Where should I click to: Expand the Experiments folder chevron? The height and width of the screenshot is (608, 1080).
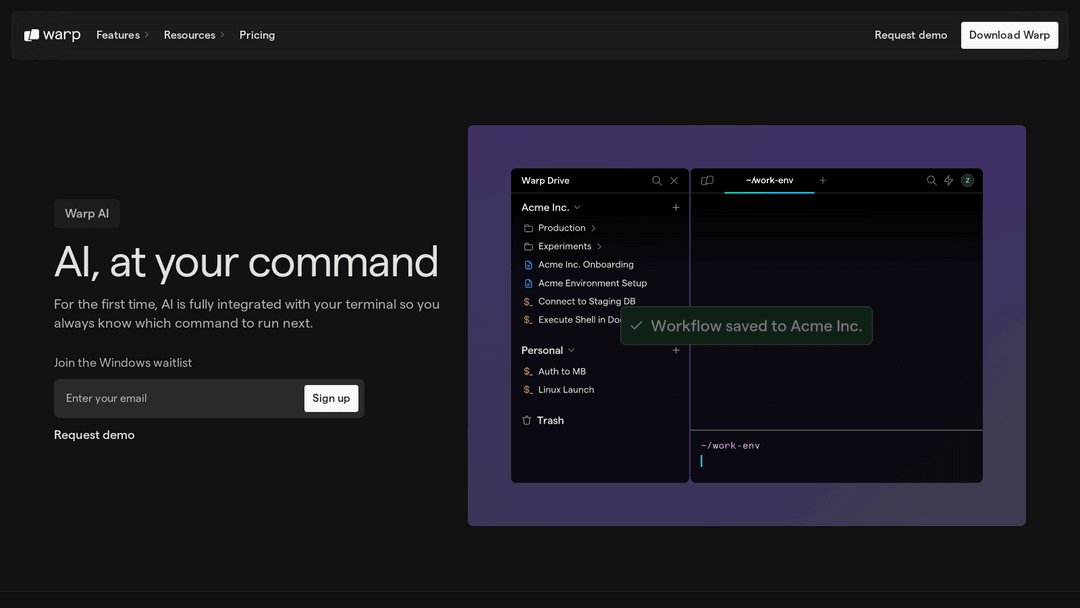(599, 247)
